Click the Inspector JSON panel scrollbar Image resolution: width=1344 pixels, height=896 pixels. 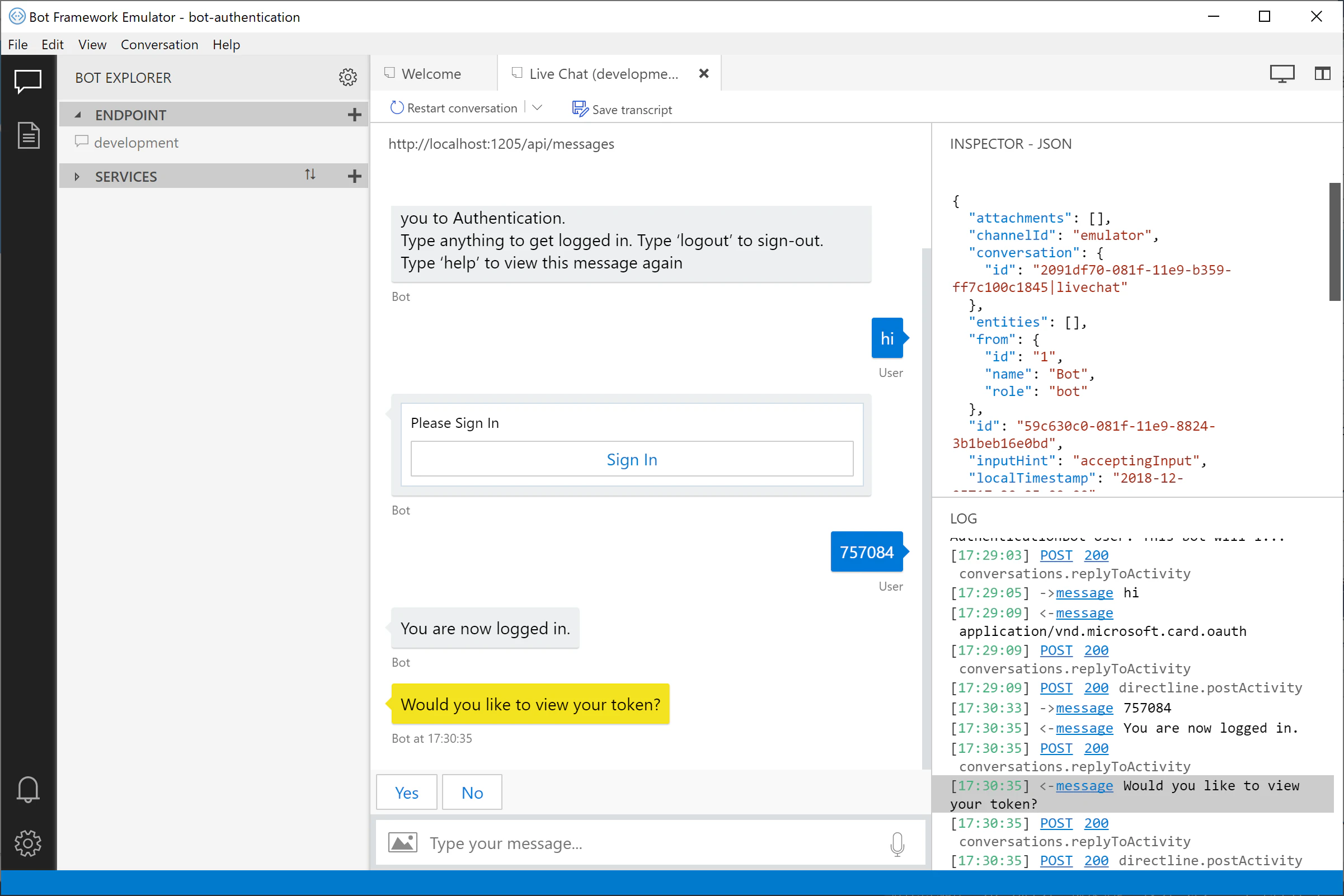tap(1335, 242)
